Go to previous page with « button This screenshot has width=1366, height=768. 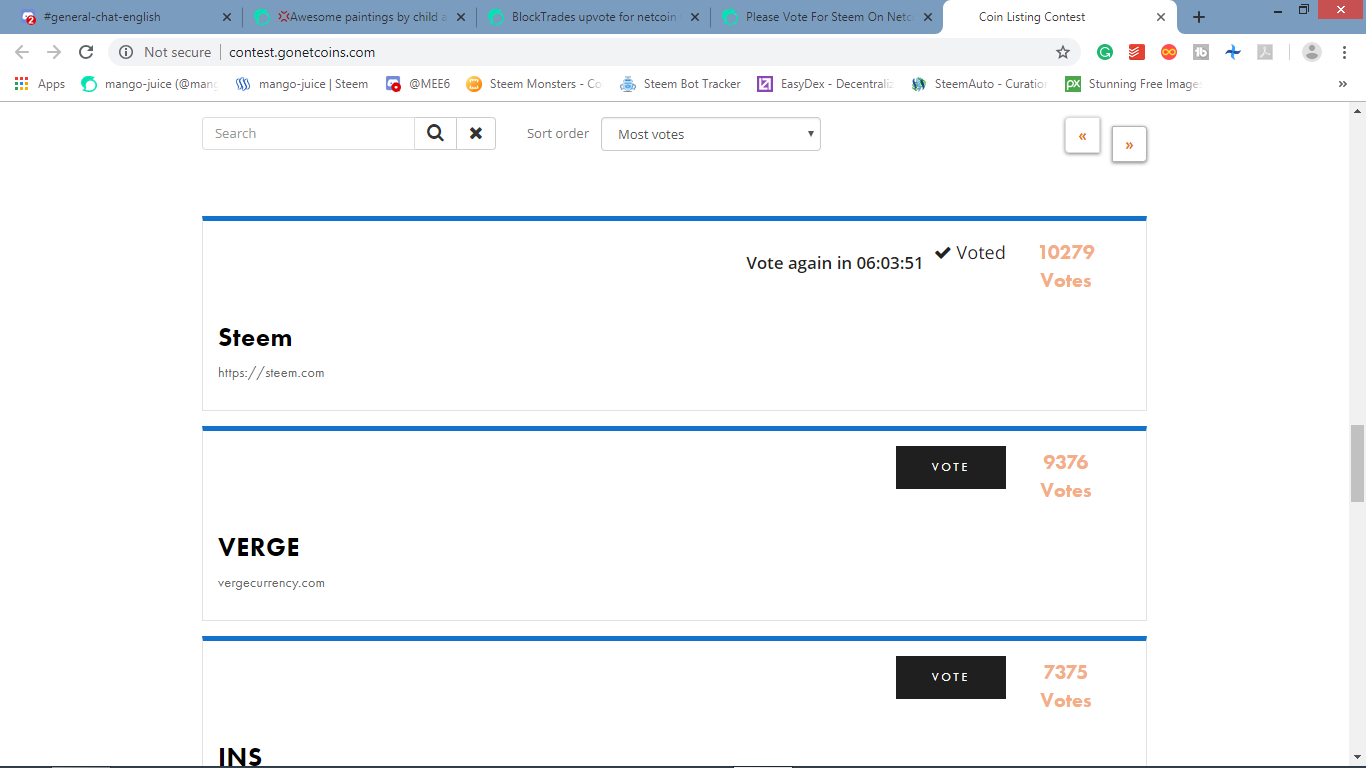tap(1083, 136)
